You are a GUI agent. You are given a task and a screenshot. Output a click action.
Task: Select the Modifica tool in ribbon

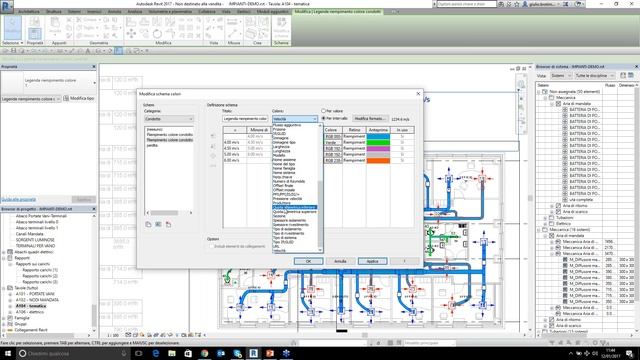12,28
